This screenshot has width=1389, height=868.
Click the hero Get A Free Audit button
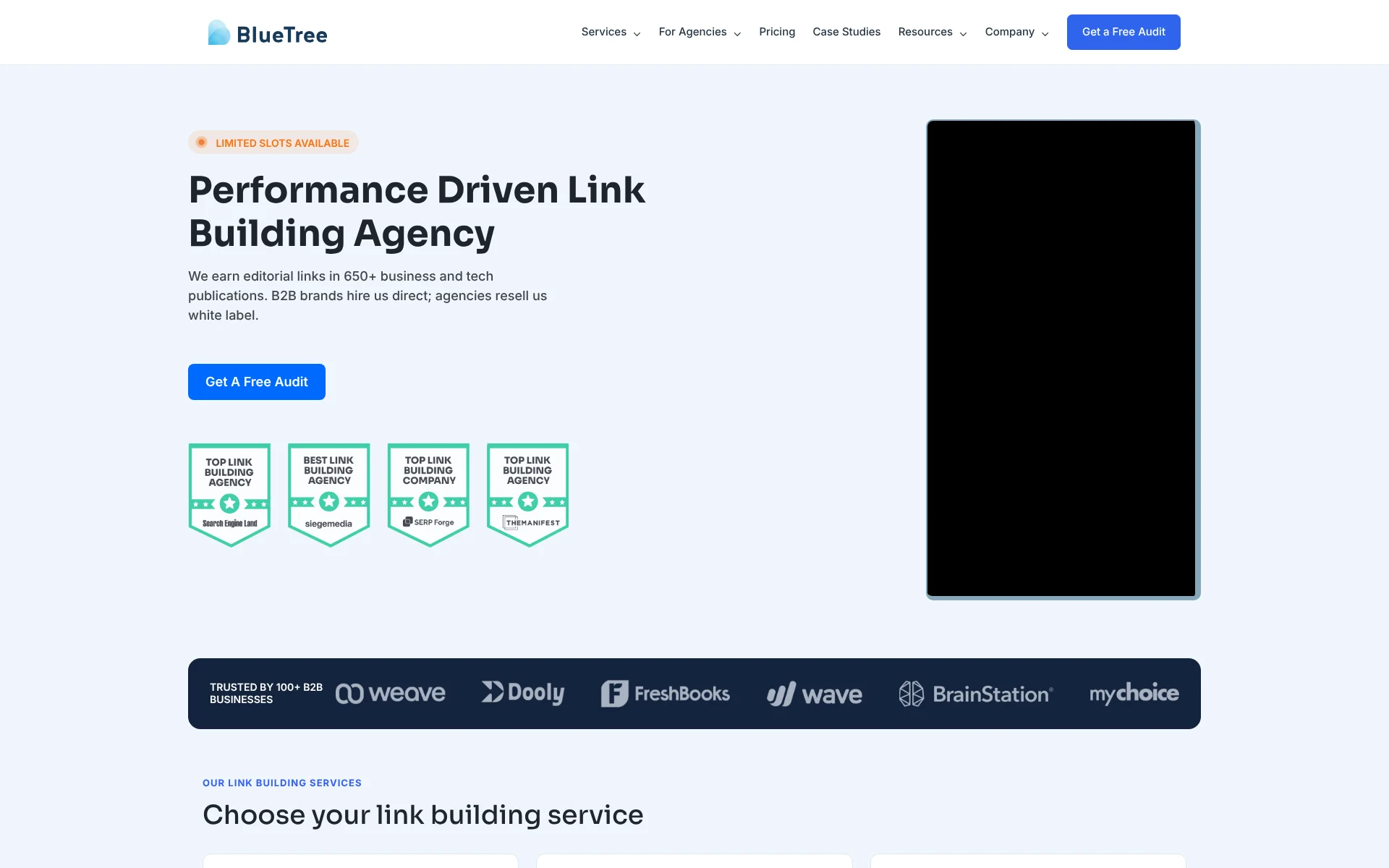[257, 382]
